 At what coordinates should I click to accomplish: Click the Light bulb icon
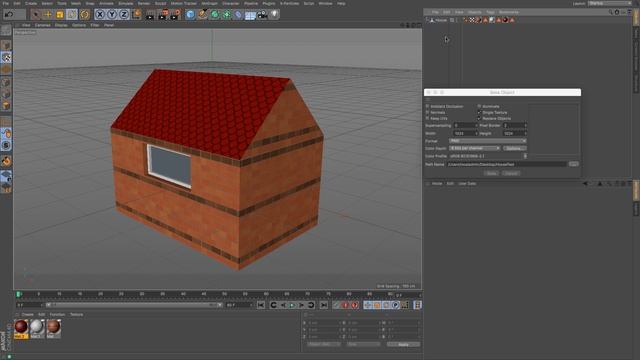tap(275, 15)
